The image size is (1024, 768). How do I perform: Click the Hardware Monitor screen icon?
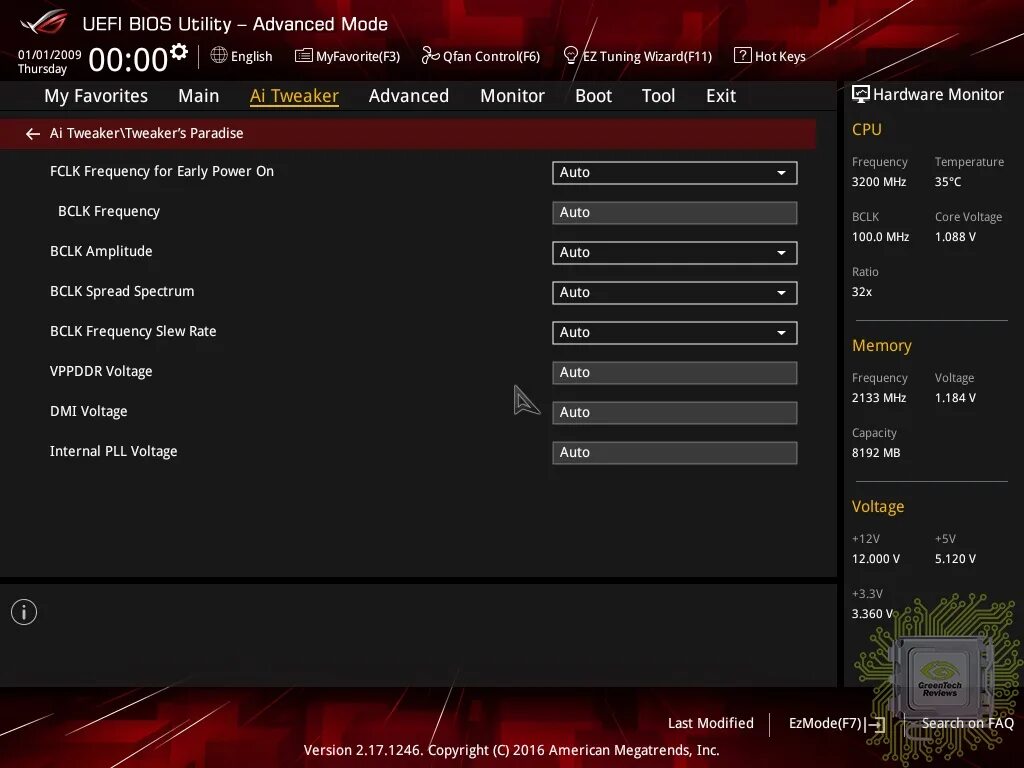point(861,95)
